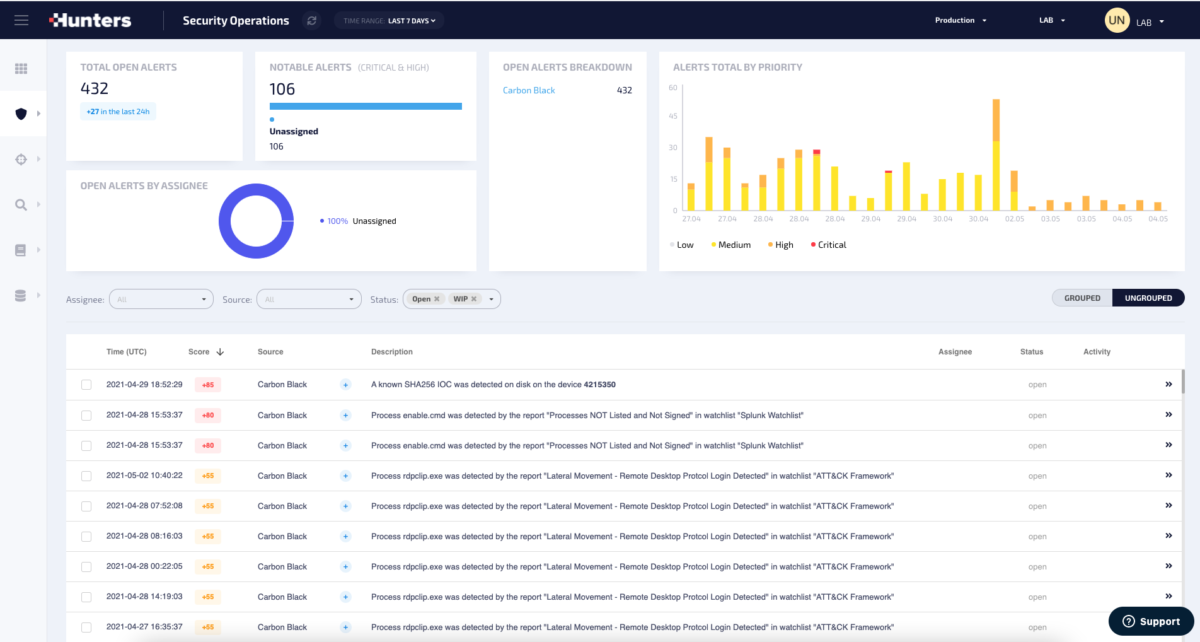Open the Production environment dropdown

[x=960, y=19]
